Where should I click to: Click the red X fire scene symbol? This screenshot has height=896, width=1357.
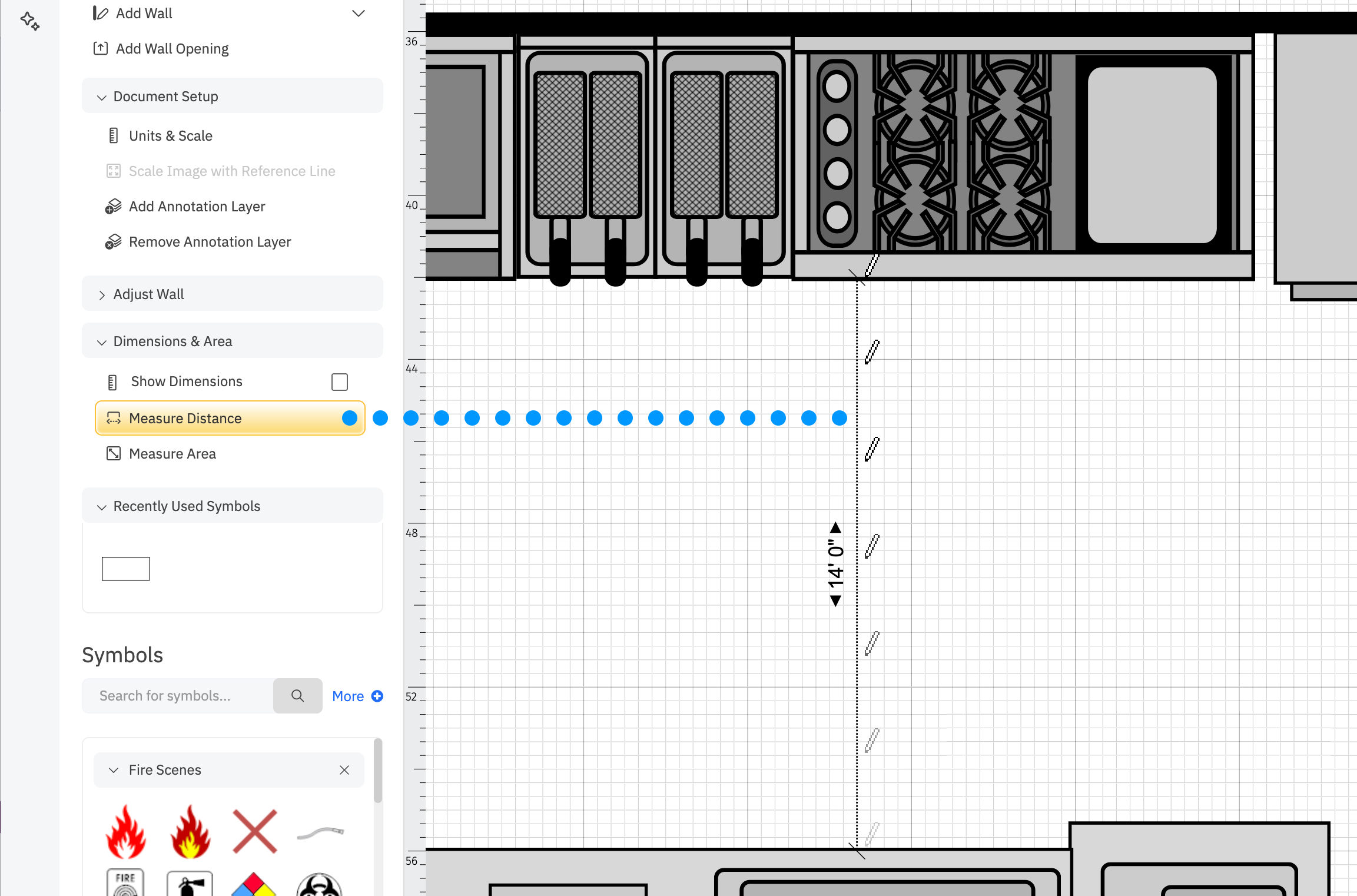(x=254, y=831)
